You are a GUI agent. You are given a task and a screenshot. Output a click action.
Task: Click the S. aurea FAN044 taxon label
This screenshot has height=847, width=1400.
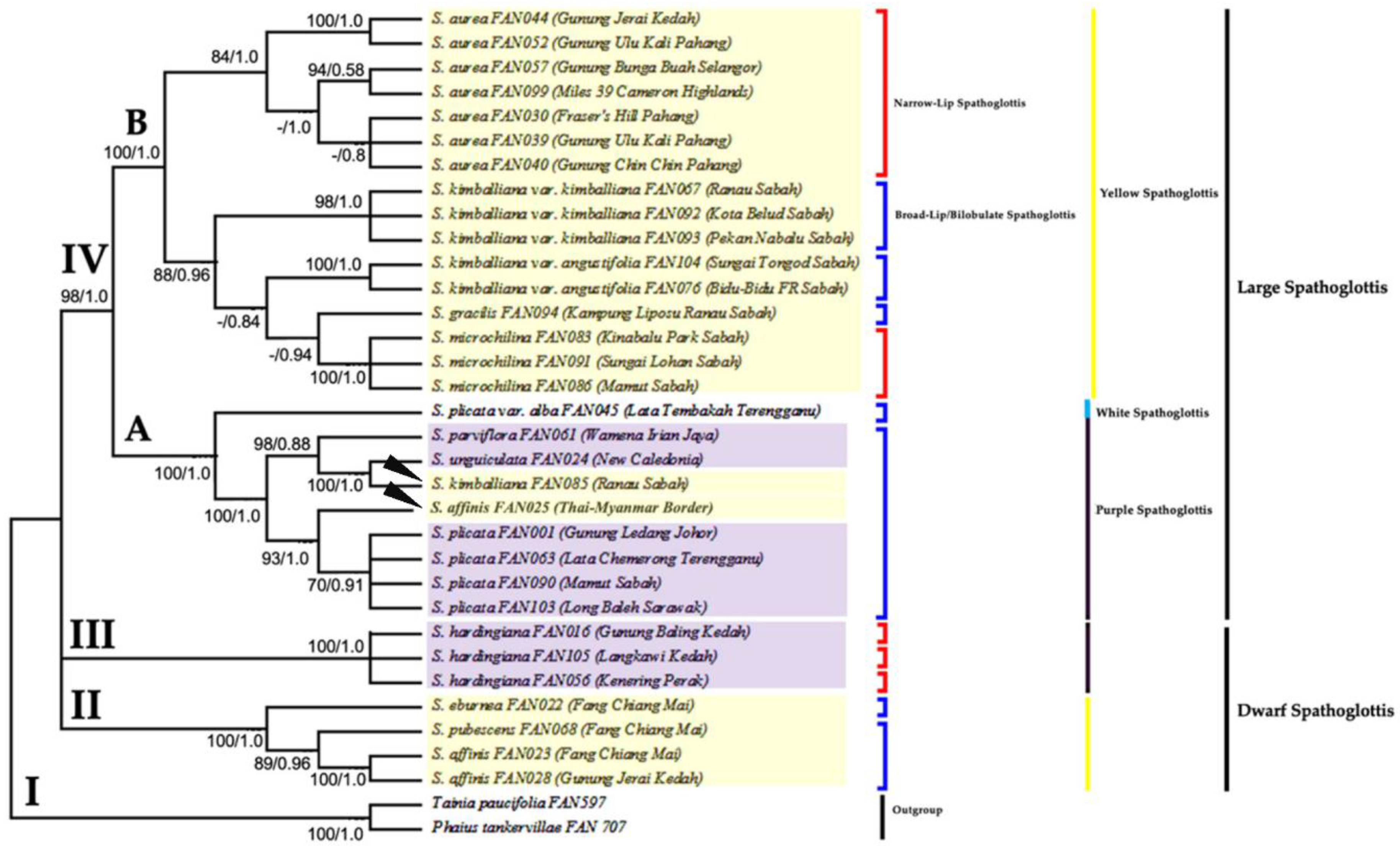coord(565,19)
